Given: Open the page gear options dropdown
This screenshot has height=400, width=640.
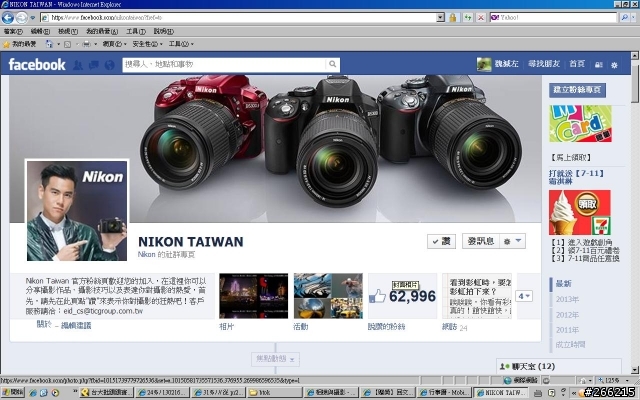Looking at the screenshot, I should click(x=513, y=241).
